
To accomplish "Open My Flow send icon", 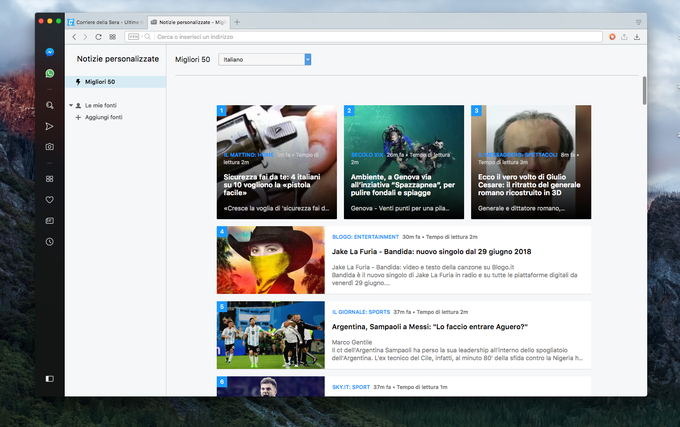I will click(x=50, y=126).
